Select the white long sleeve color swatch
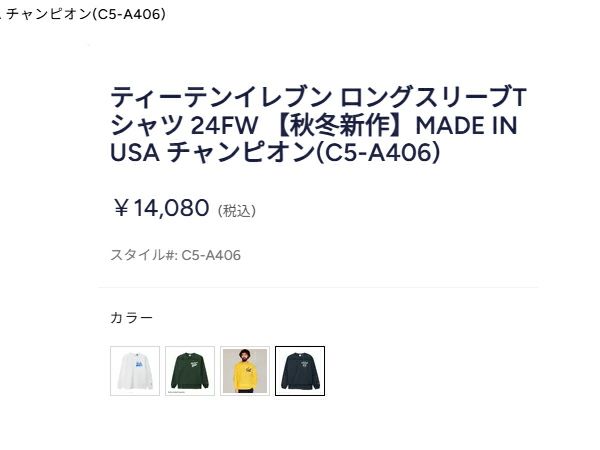Viewport: 600px width, 450px height. tap(135, 371)
